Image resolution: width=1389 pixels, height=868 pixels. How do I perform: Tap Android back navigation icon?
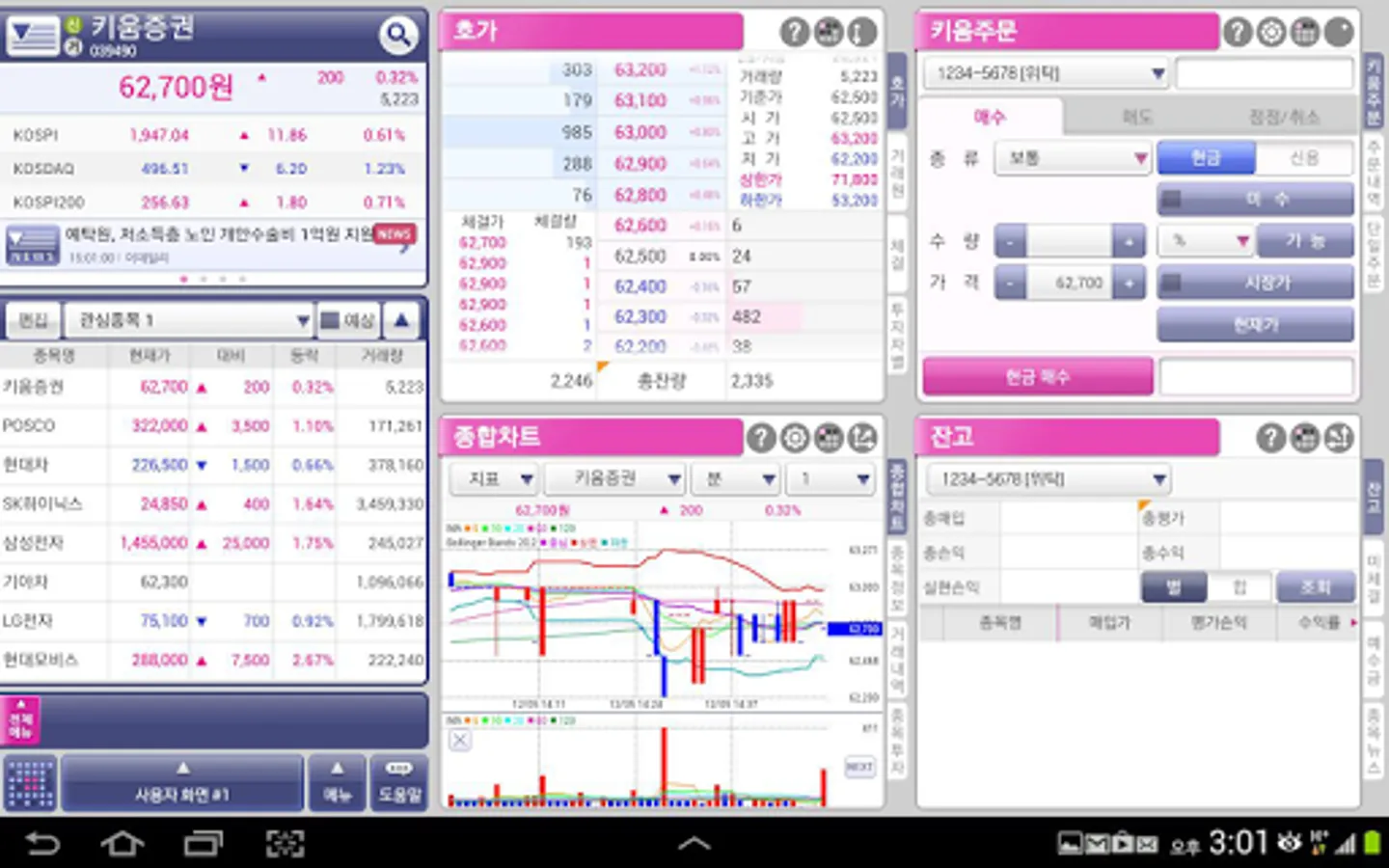pos(42,844)
